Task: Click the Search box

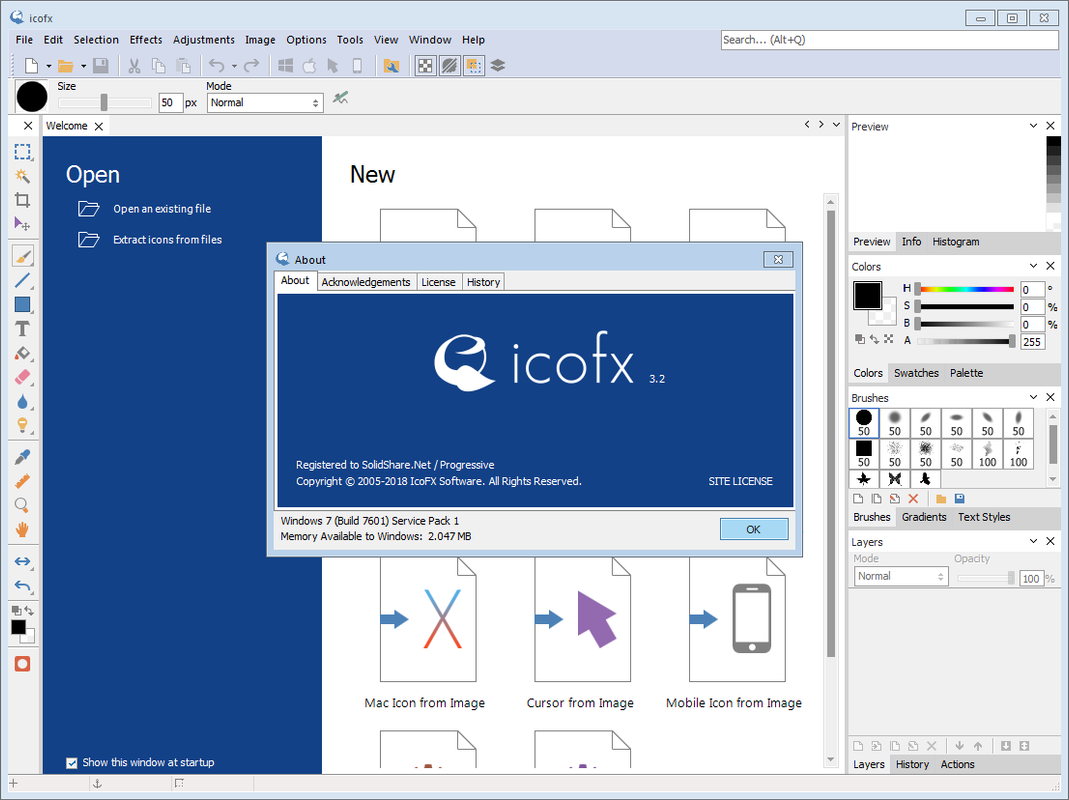Action: (x=889, y=40)
